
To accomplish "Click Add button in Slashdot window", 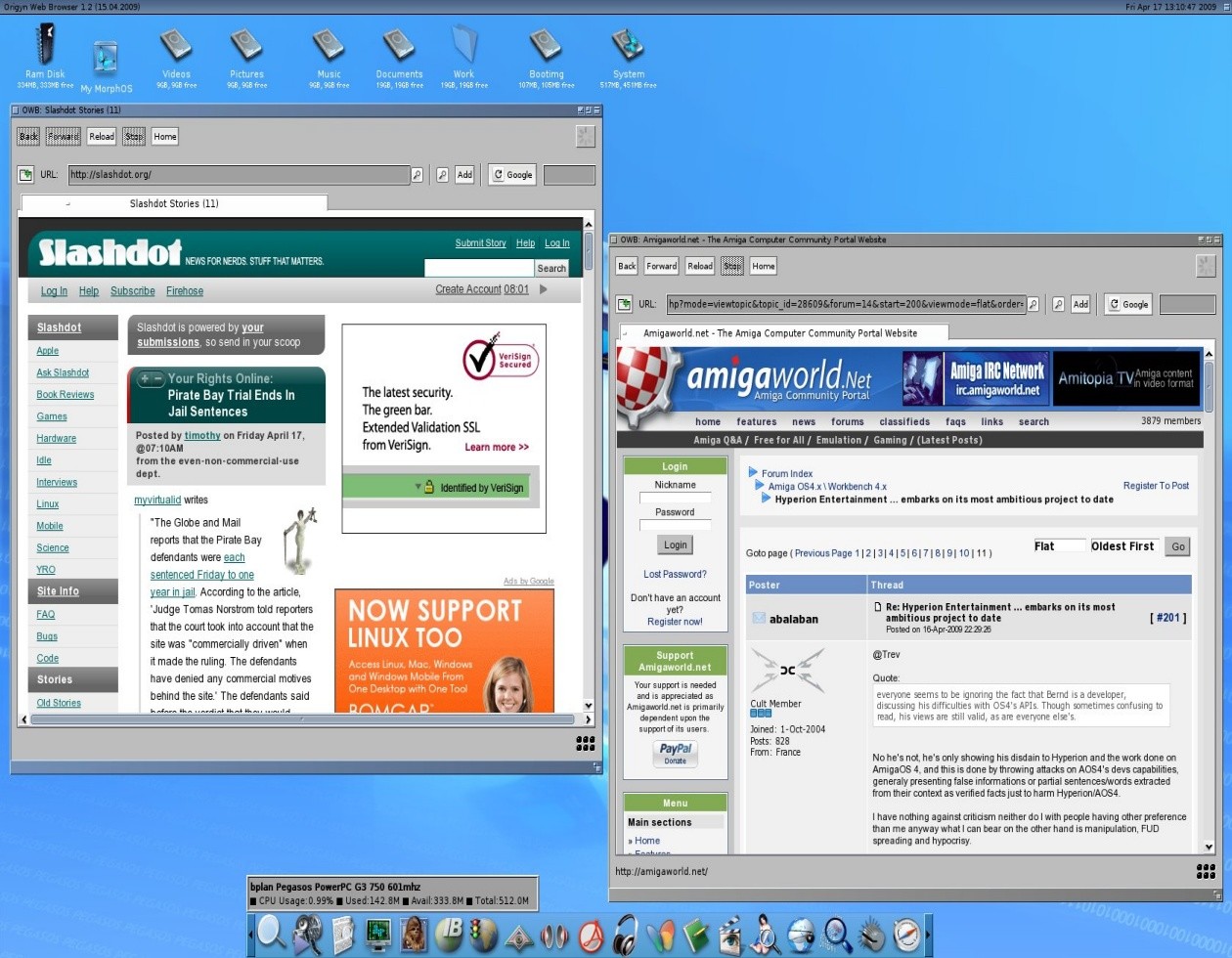I will (x=464, y=175).
